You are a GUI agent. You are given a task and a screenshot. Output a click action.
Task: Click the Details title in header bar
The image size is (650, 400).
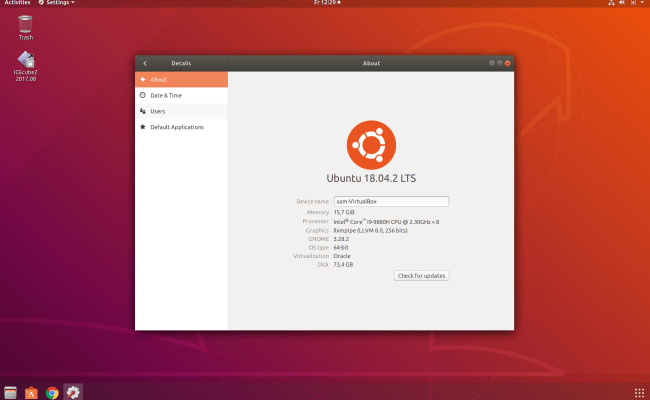(x=181, y=63)
